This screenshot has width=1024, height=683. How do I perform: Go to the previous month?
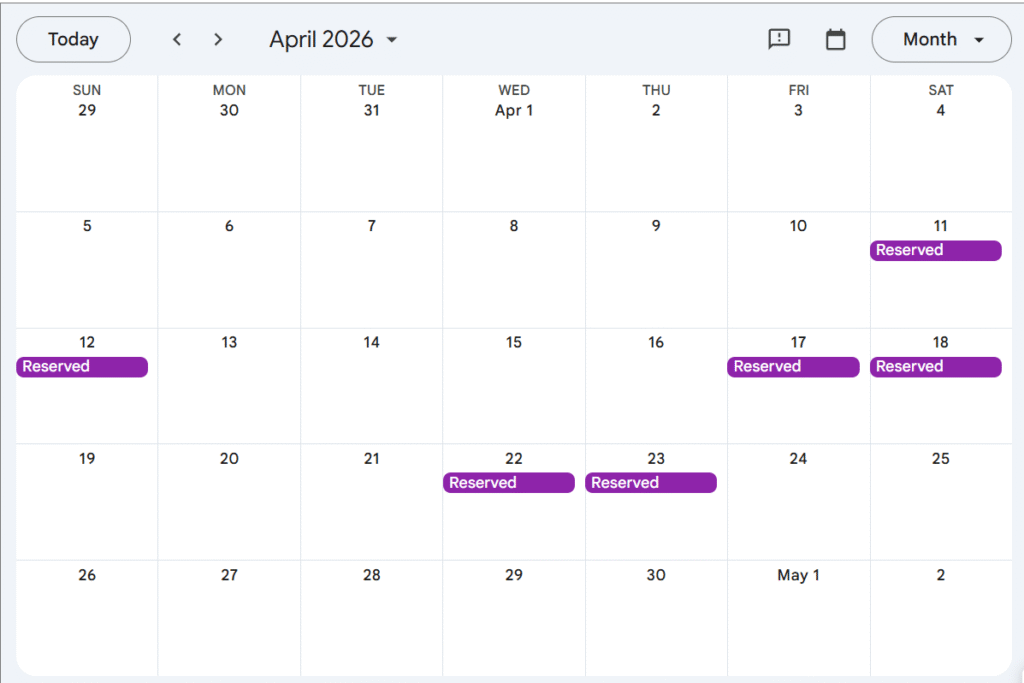point(177,40)
